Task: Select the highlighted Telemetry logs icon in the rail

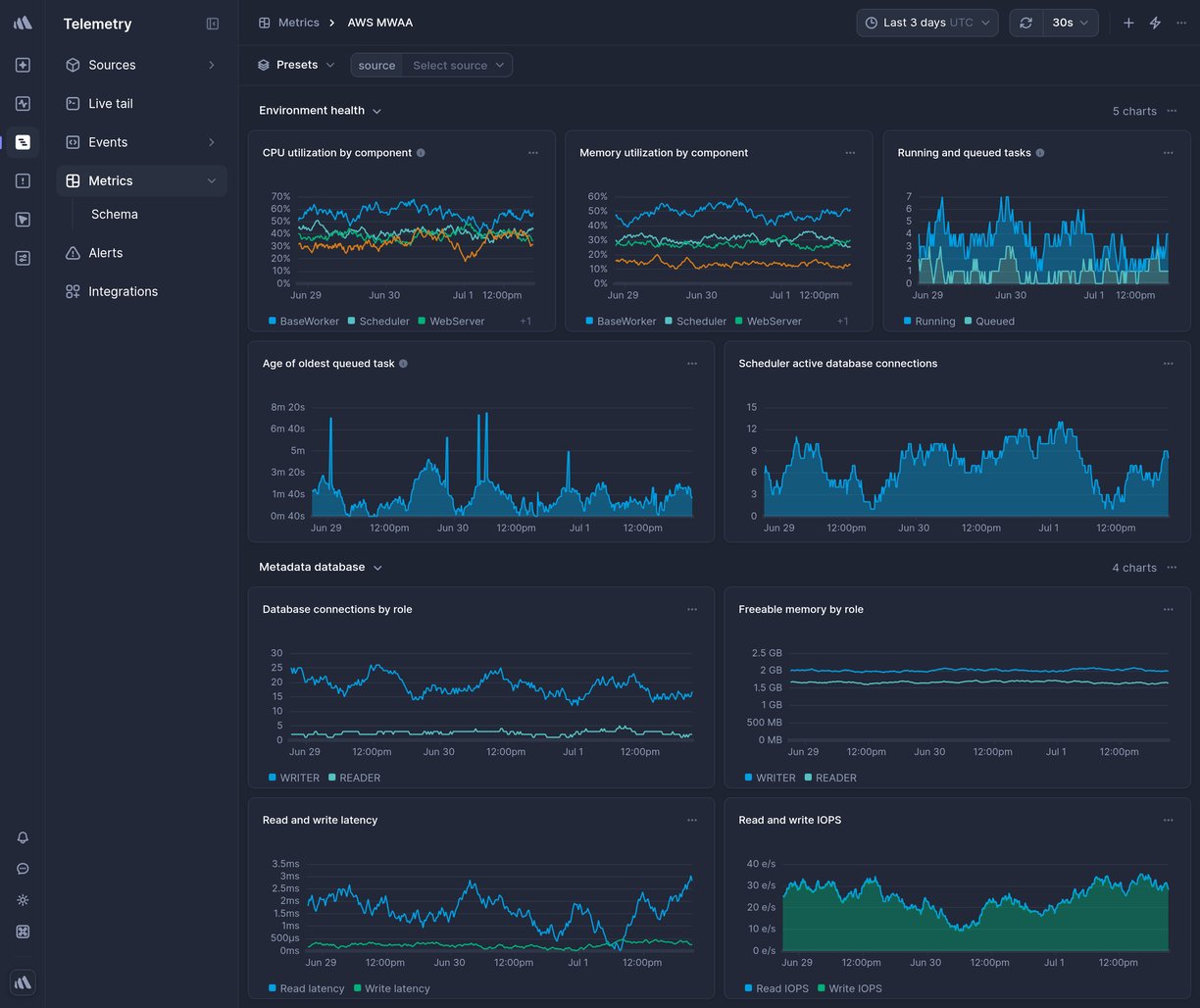Action: tap(23, 142)
